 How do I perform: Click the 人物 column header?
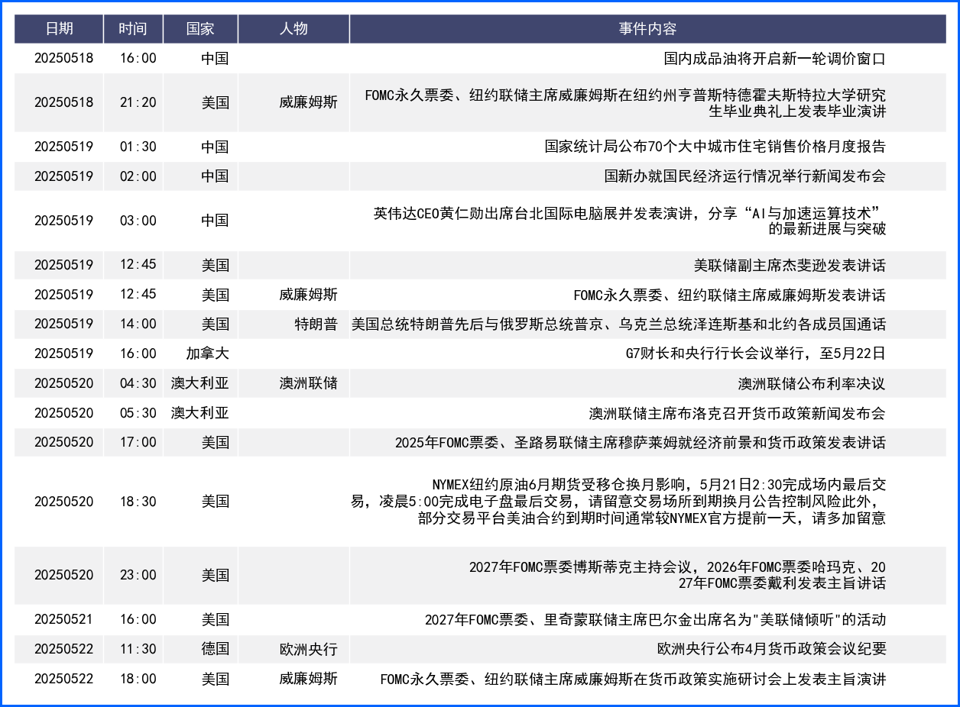point(293,29)
